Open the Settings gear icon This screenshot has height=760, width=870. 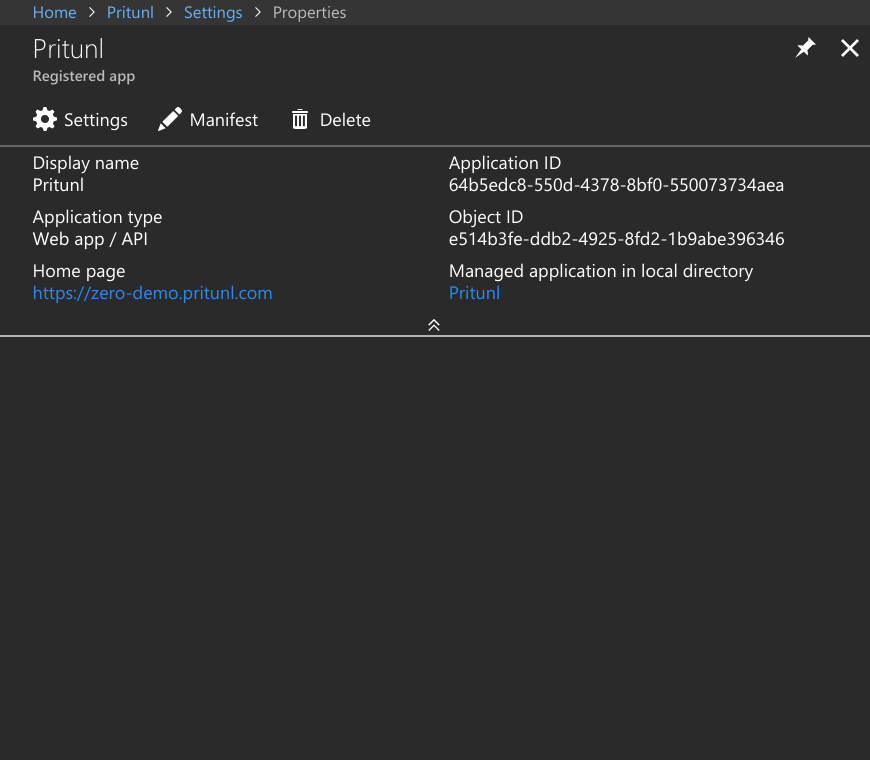point(44,119)
